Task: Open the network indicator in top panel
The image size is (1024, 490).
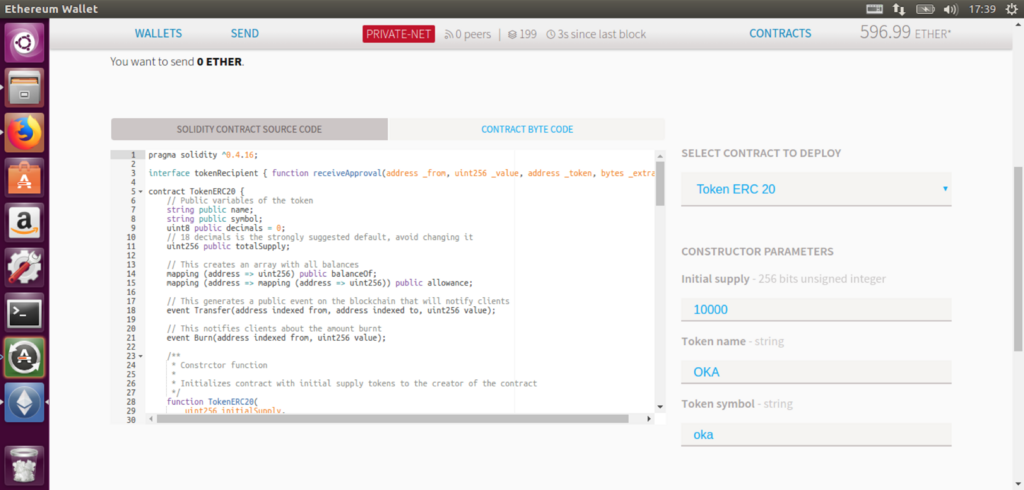Action: point(899,8)
